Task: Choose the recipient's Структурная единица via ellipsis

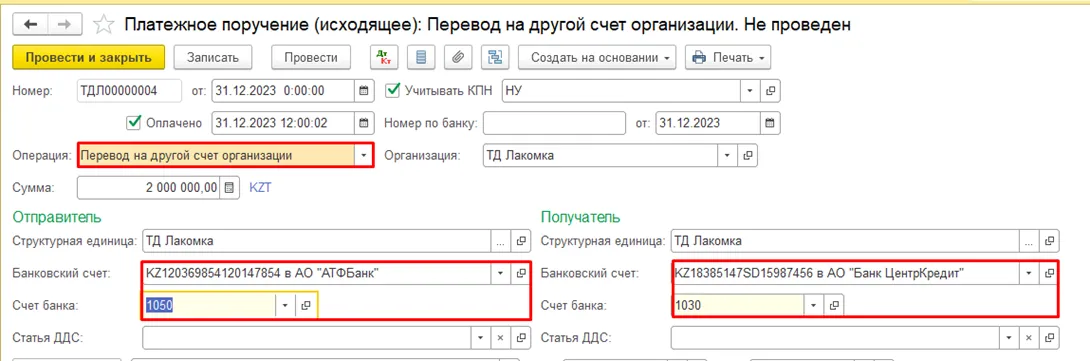Action: [x=1029, y=241]
